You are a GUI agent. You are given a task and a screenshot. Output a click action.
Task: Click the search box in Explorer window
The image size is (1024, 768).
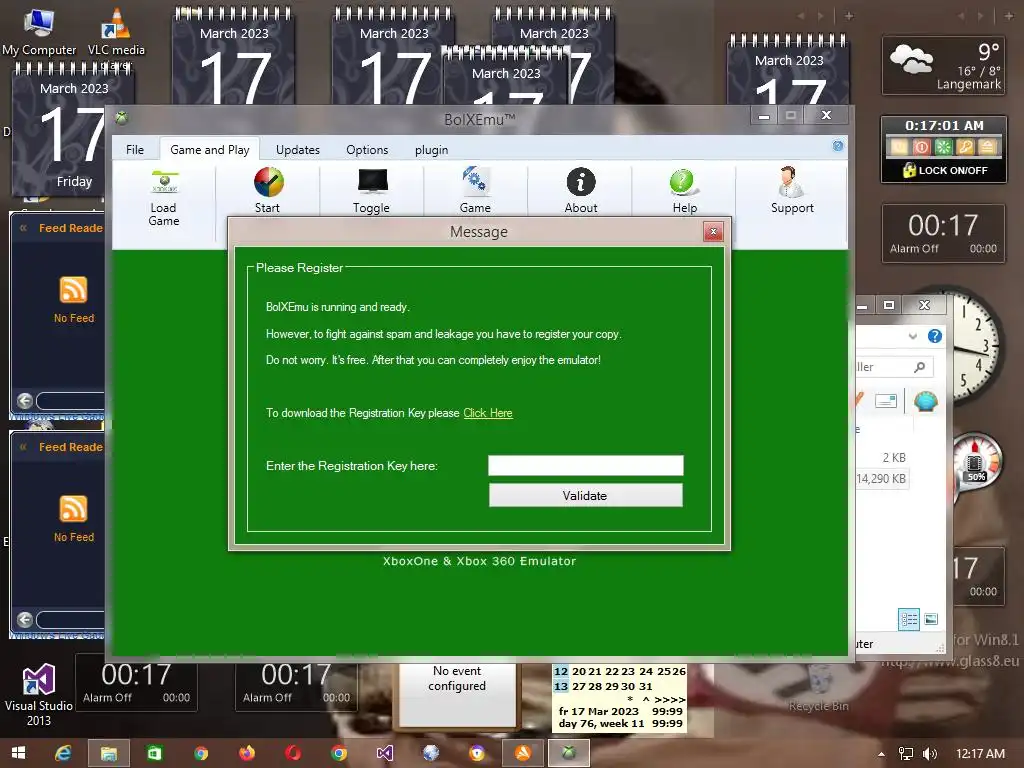click(893, 367)
